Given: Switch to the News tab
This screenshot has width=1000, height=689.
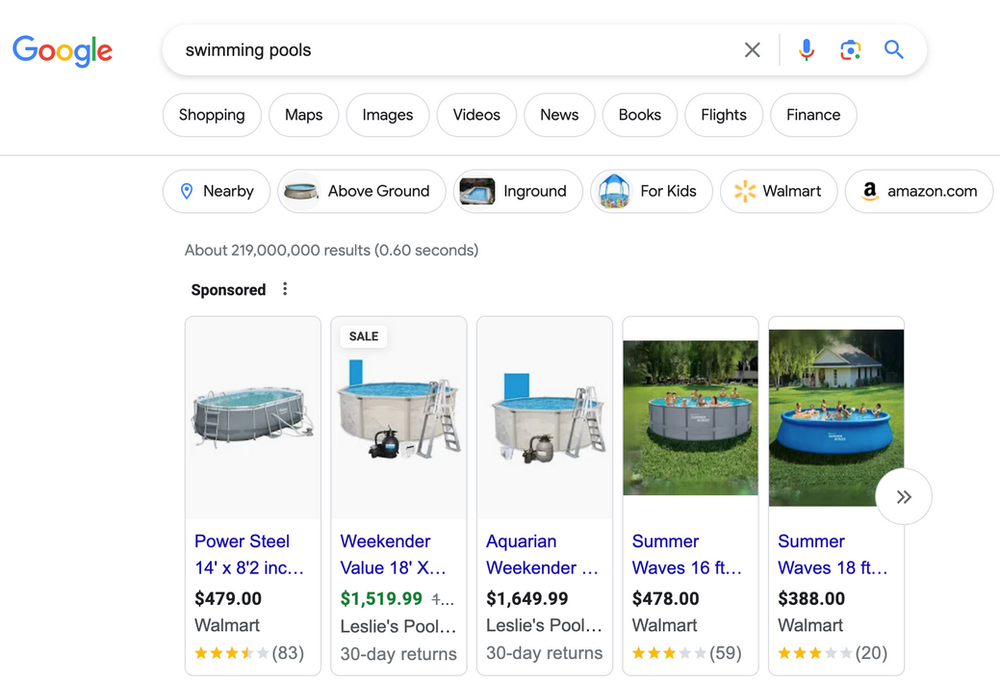Looking at the screenshot, I should [x=559, y=115].
